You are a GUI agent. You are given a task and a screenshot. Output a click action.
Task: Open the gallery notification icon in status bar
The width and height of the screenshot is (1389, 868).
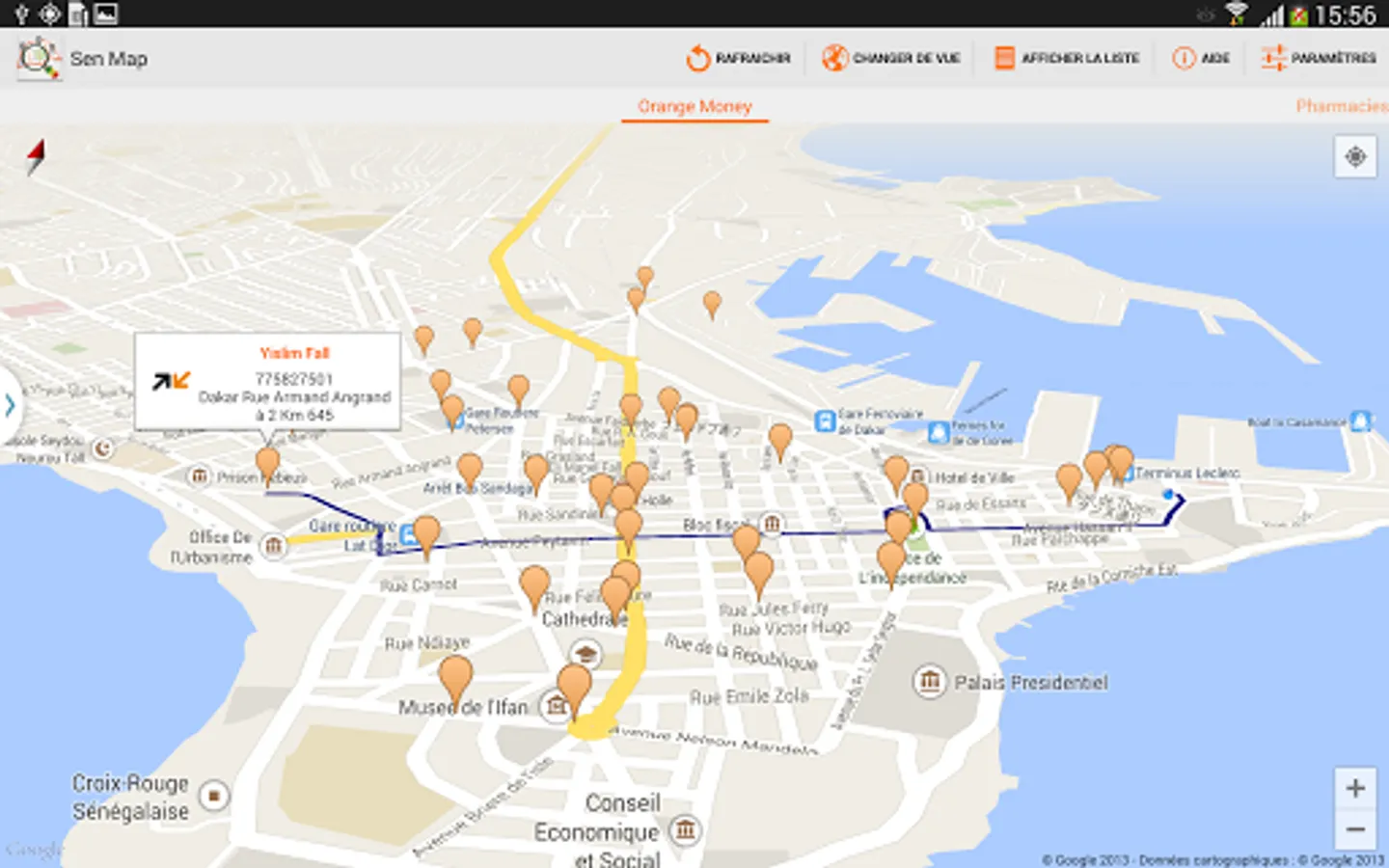pyautogui.click(x=106, y=14)
